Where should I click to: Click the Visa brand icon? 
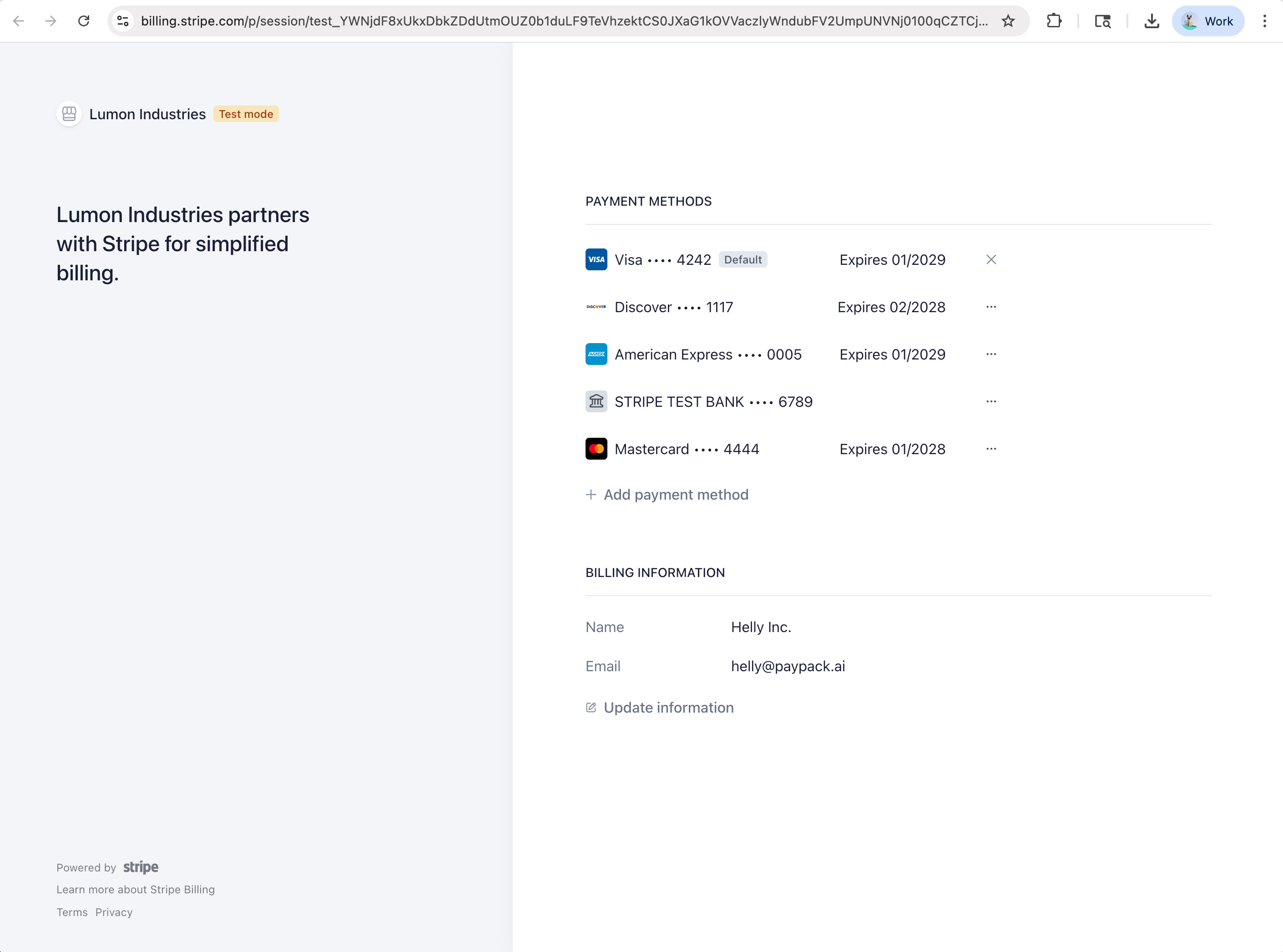pyautogui.click(x=596, y=259)
